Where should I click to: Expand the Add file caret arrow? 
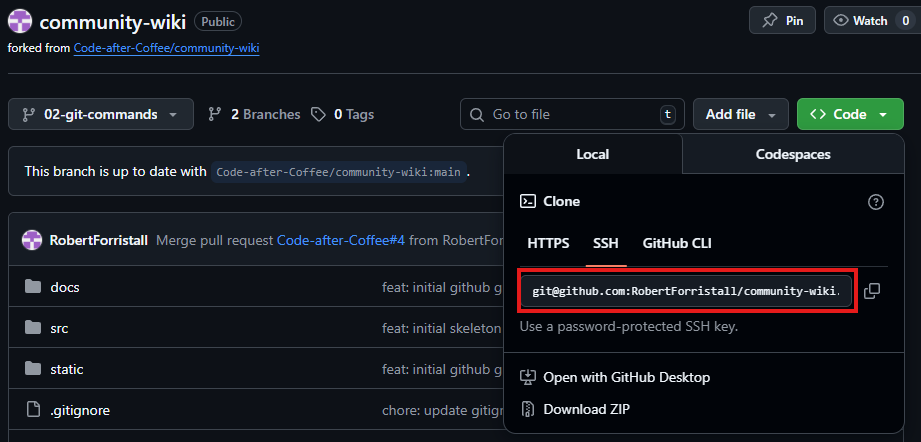click(771, 114)
